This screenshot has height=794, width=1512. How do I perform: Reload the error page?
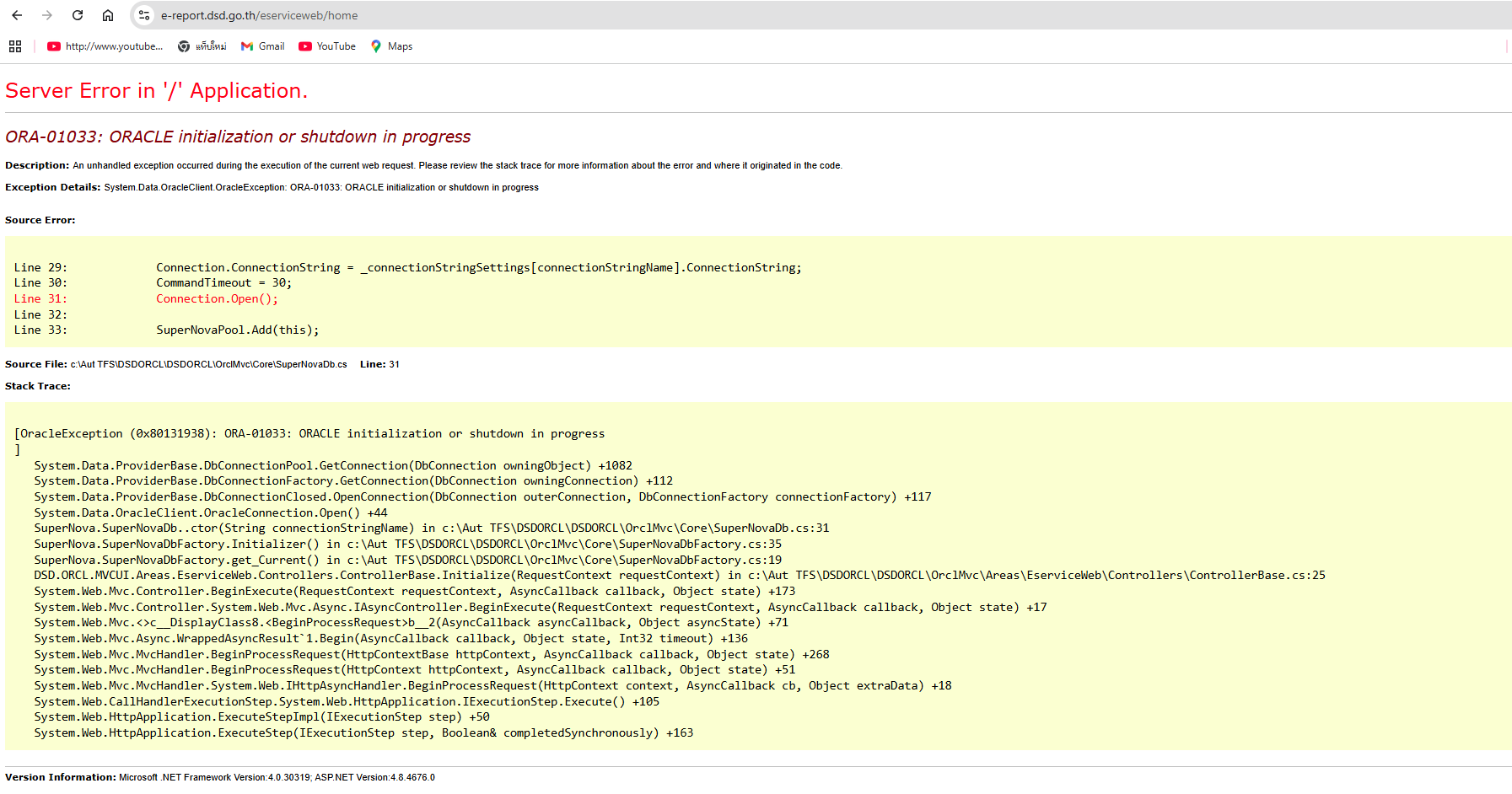[78, 15]
